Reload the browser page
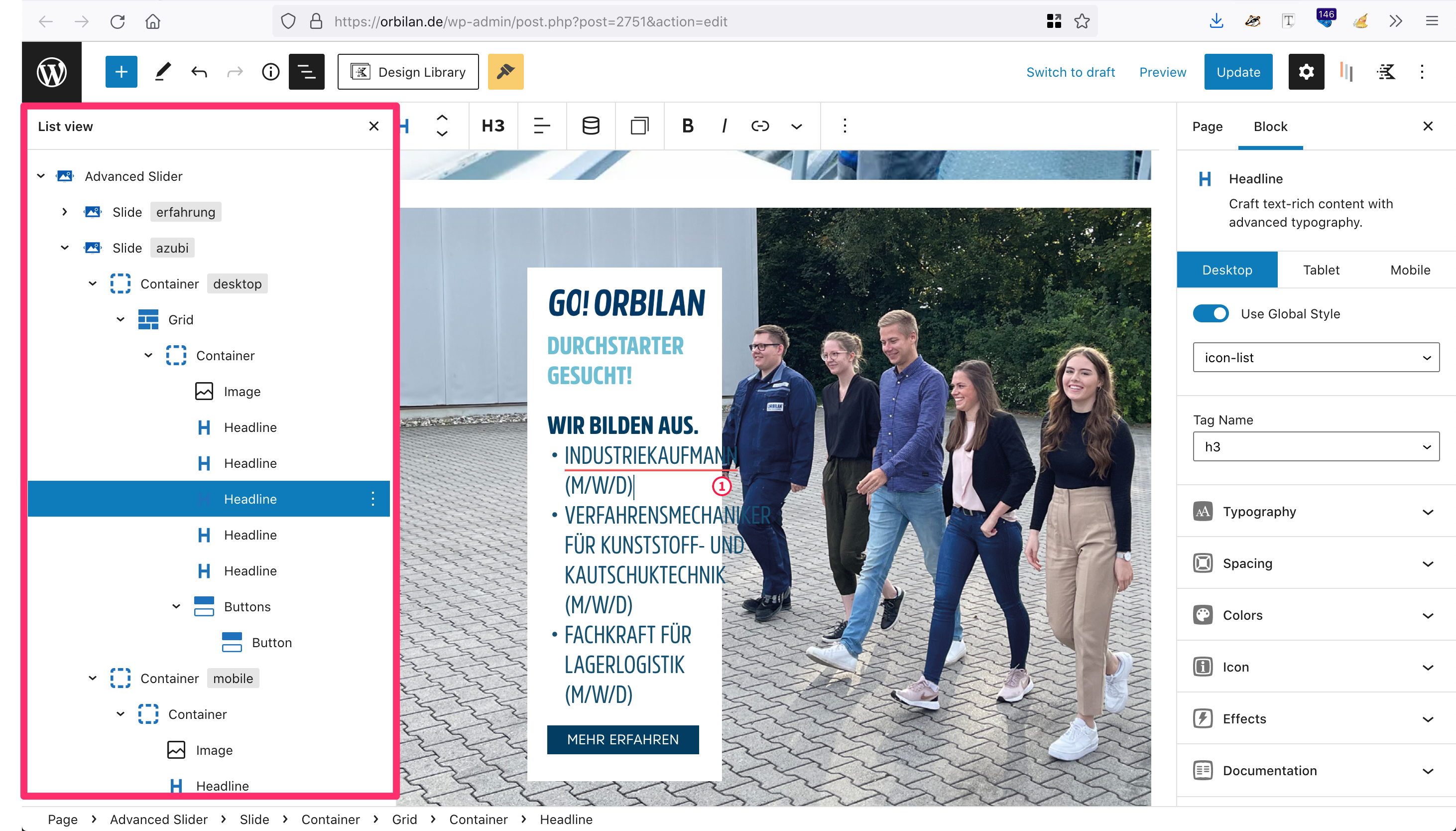The image size is (1456, 831). click(117, 22)
